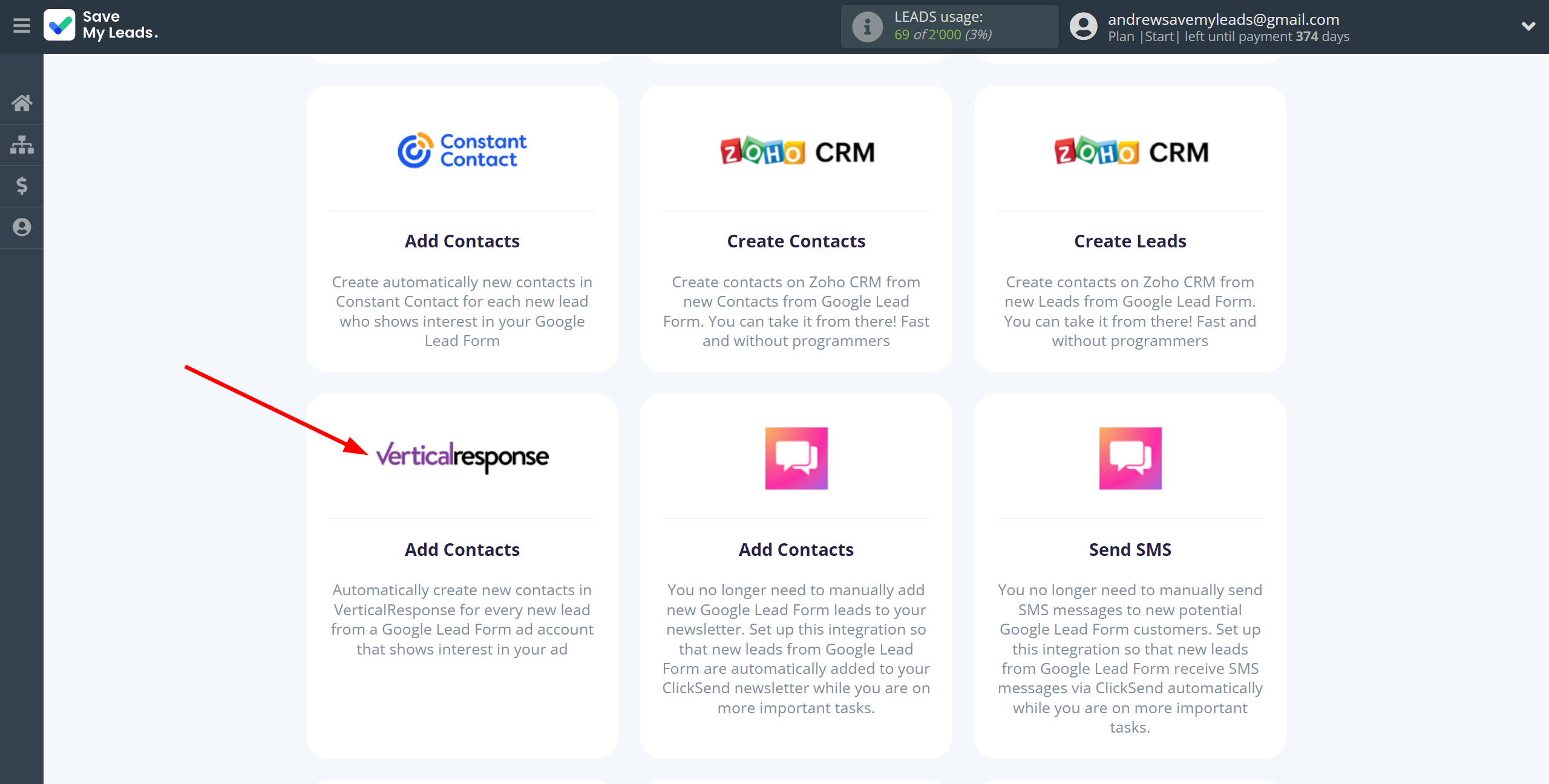Open VerticalResponse Add Contacts title
This screenshot has width=1549, height=784.
pyautogui.click(x=462, y=550)
